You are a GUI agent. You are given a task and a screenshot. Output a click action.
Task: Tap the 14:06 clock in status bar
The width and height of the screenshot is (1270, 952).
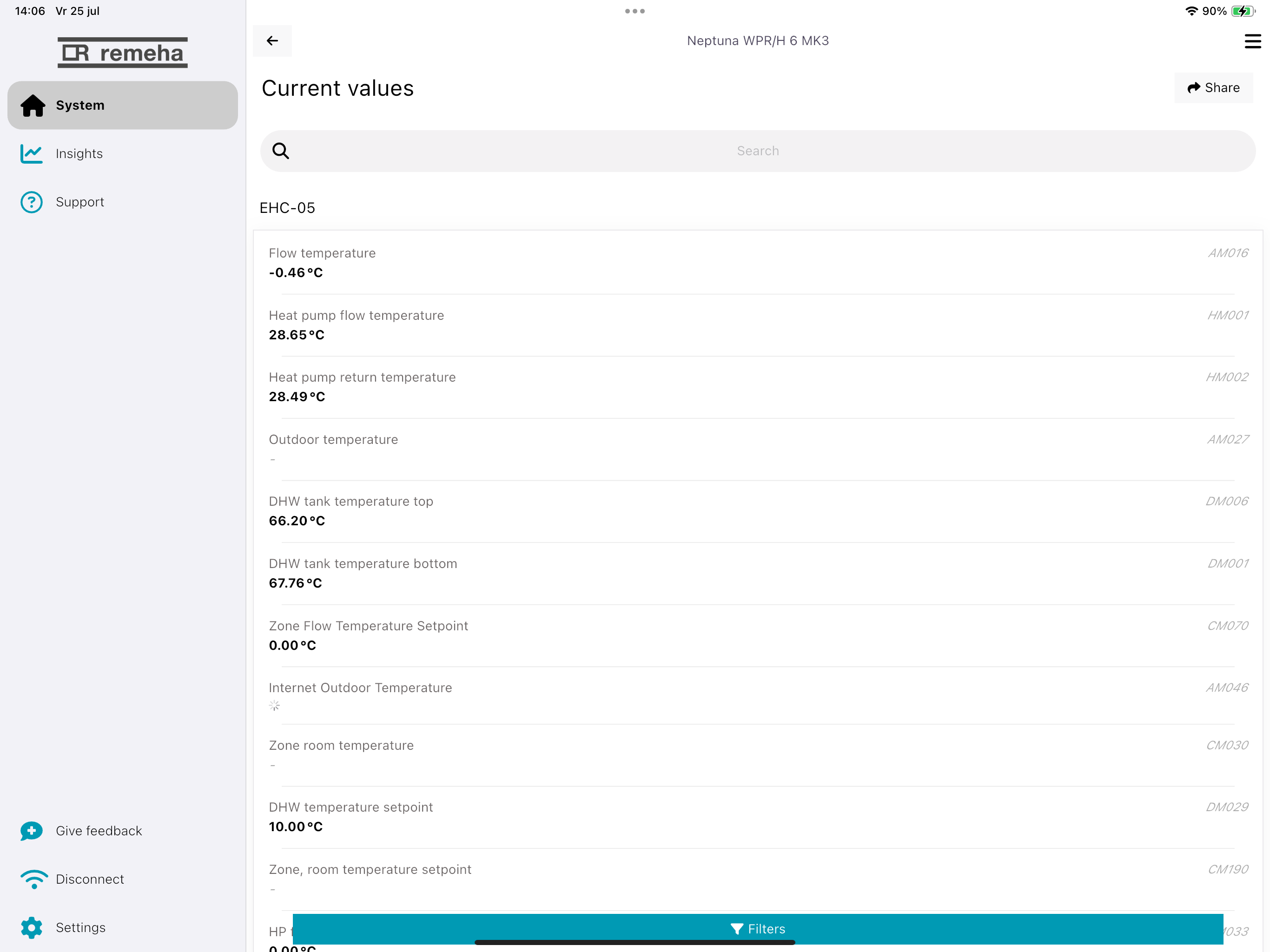pos(30,11)
